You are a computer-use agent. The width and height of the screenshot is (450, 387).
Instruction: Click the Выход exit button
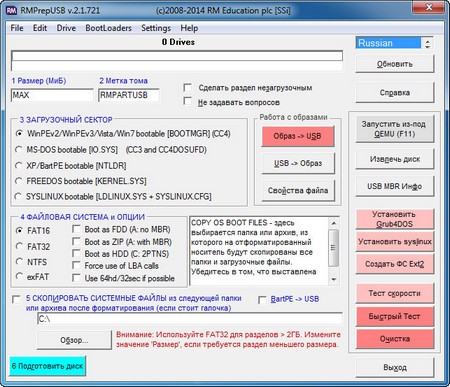tap(395, 368)
